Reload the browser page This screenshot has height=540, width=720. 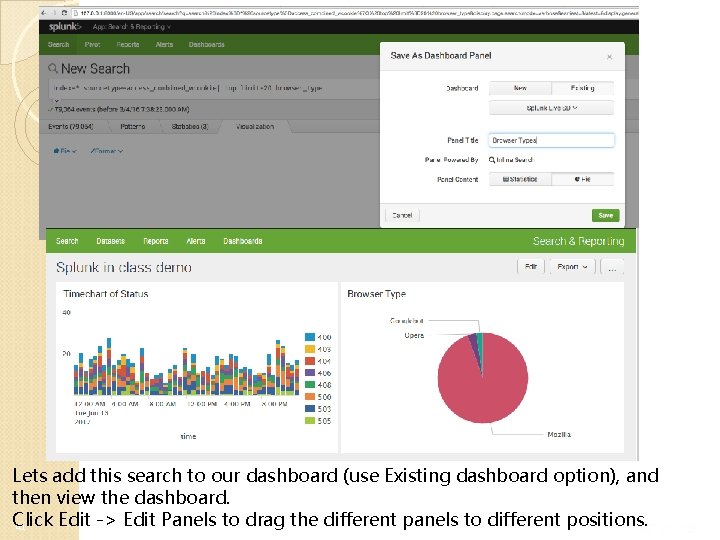(x=64, y=13)
